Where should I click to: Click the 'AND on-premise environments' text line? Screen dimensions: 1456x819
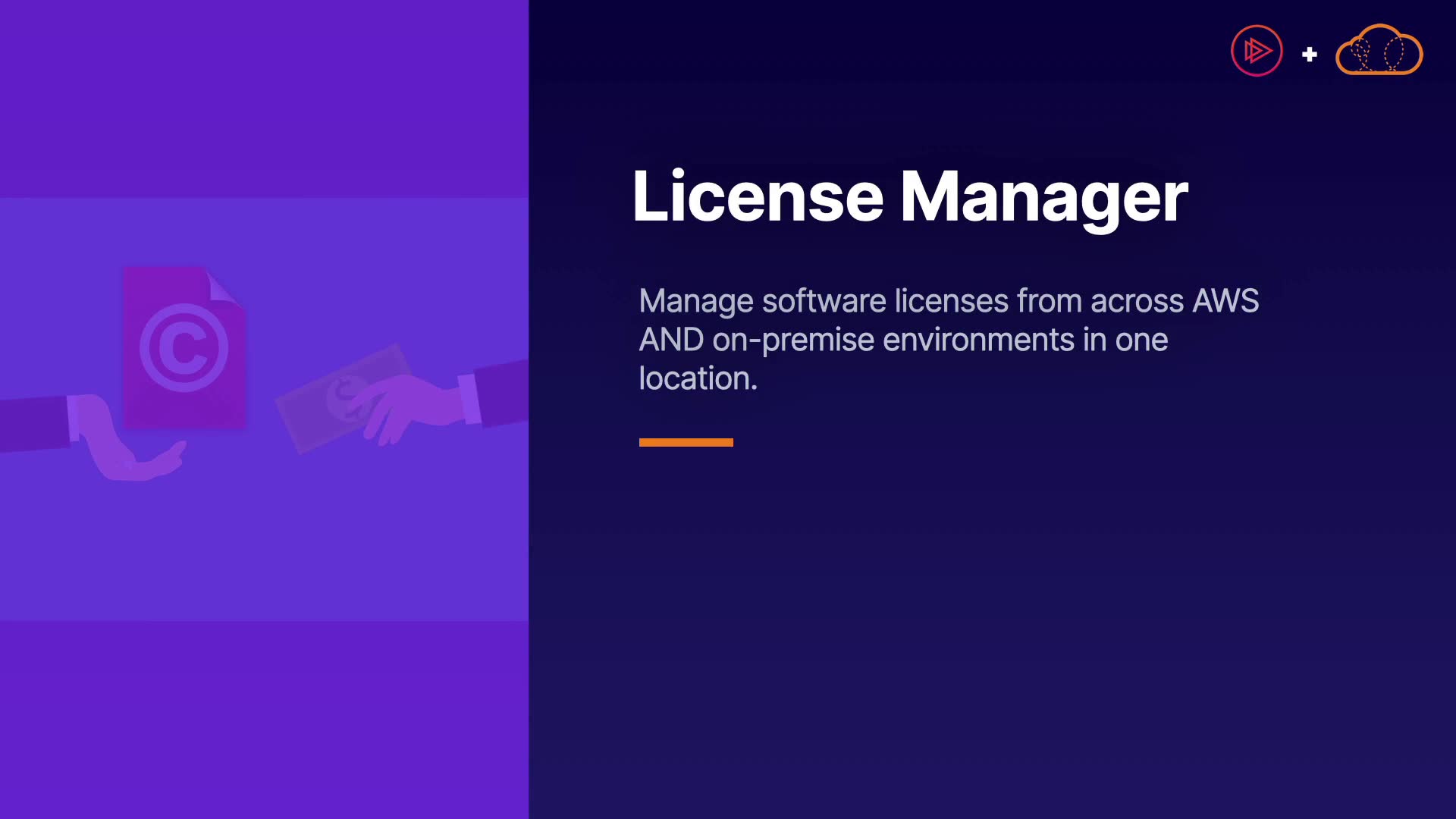(856, 340)
